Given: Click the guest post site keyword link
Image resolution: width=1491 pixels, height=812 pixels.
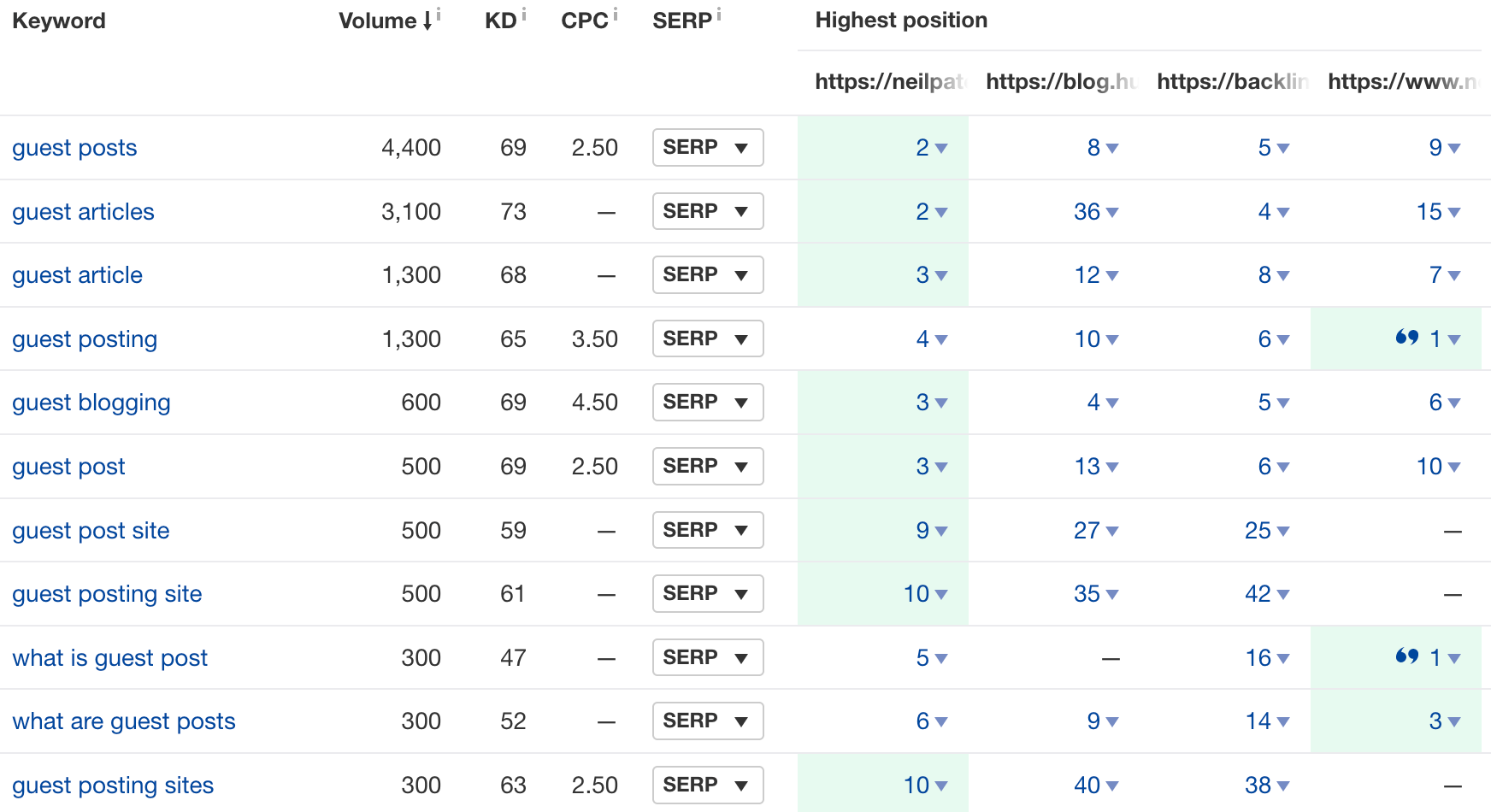Looking at the screenshot, I should pyautogui.click(x=91, y=531).
